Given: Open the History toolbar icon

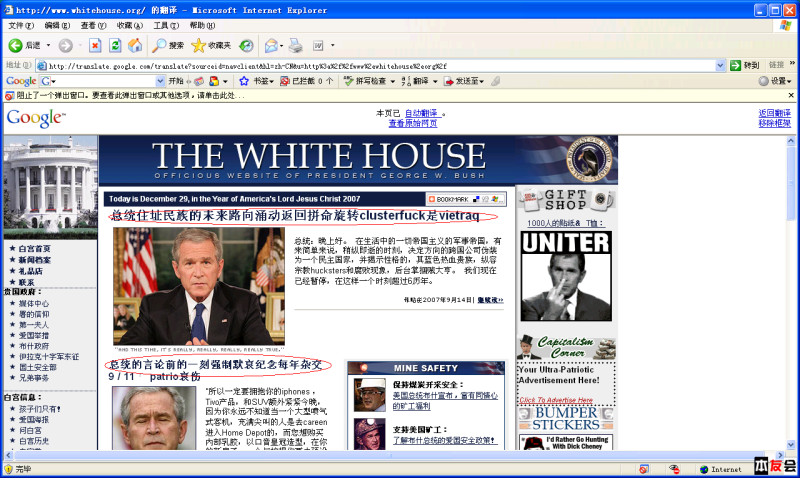Looking at the screenshot, I should tap(246, 46).
